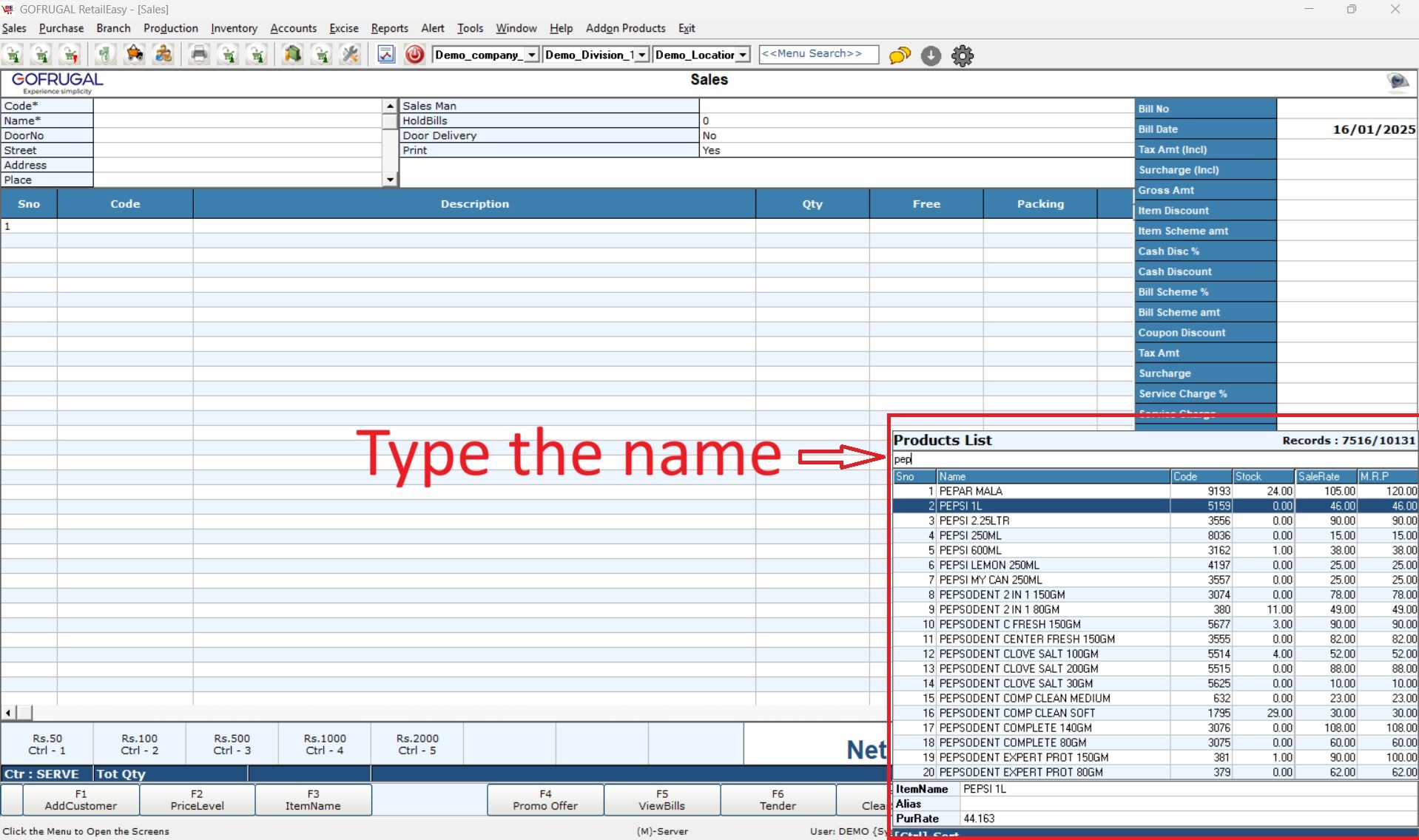This screenshot has width=1419, height=840.
Task: Open the settings gear icon
Action: (962, 55)
